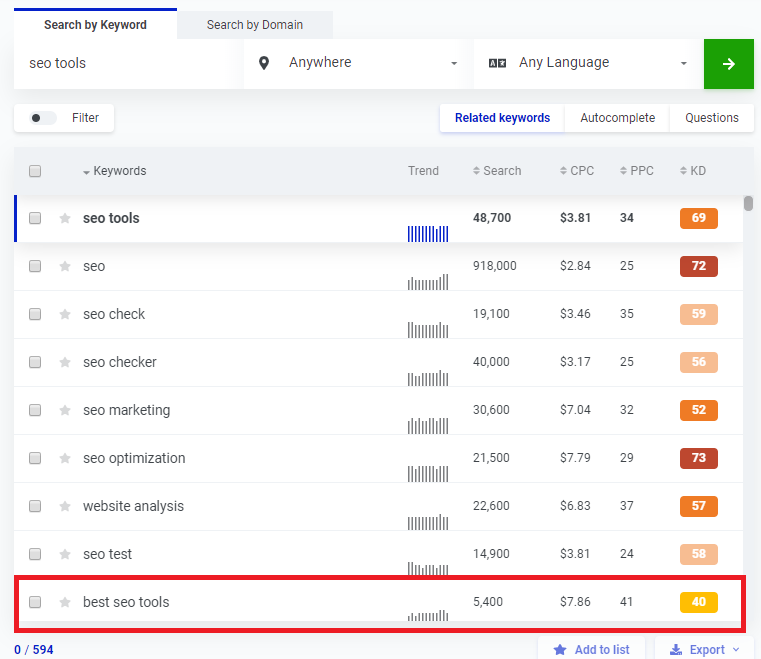Star the 'website analysis' keyword
Viewport: 761px width, 659px height.
click(65, 506)
